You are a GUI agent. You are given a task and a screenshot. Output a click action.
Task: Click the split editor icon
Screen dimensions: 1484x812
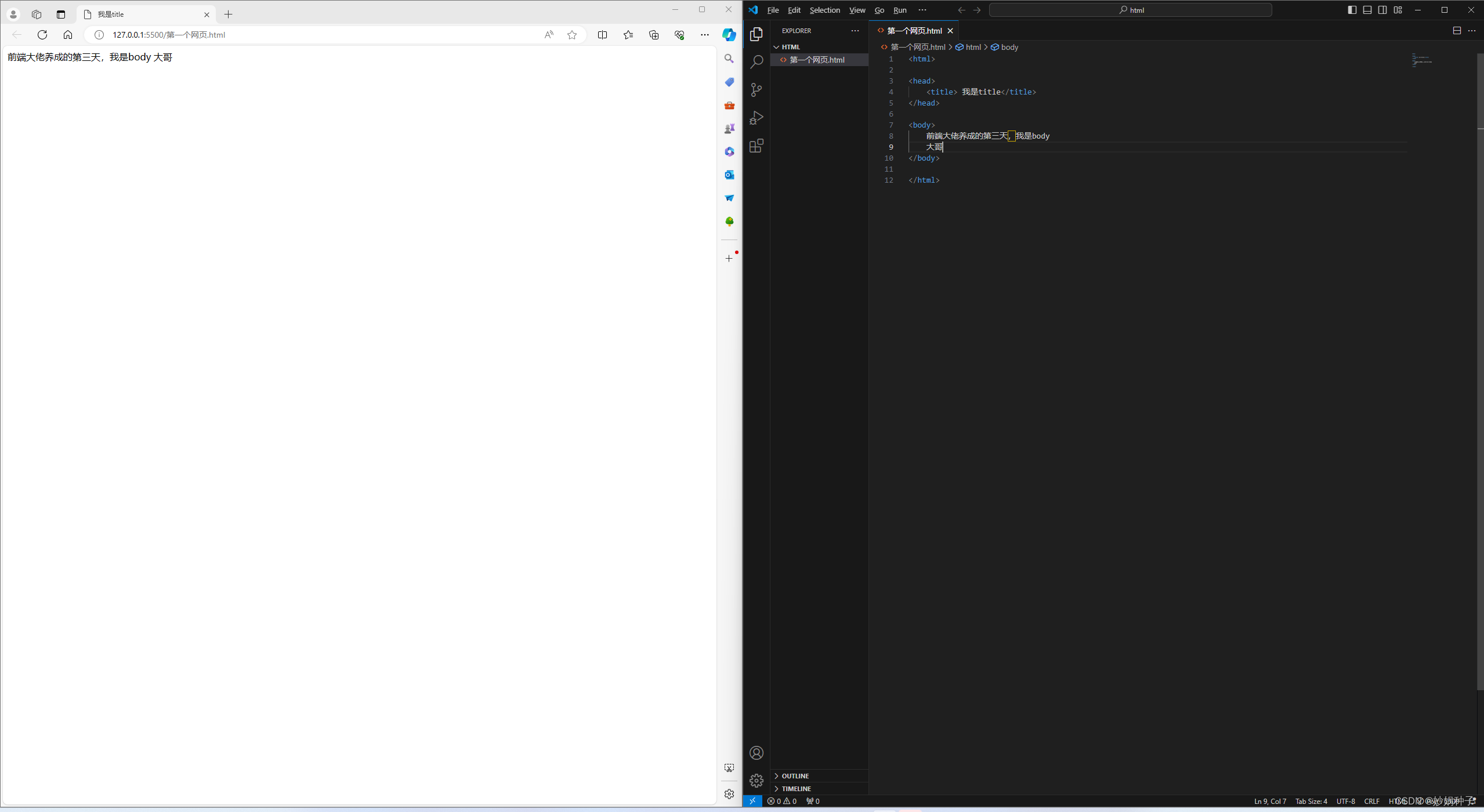click(x=1456, y=31)
